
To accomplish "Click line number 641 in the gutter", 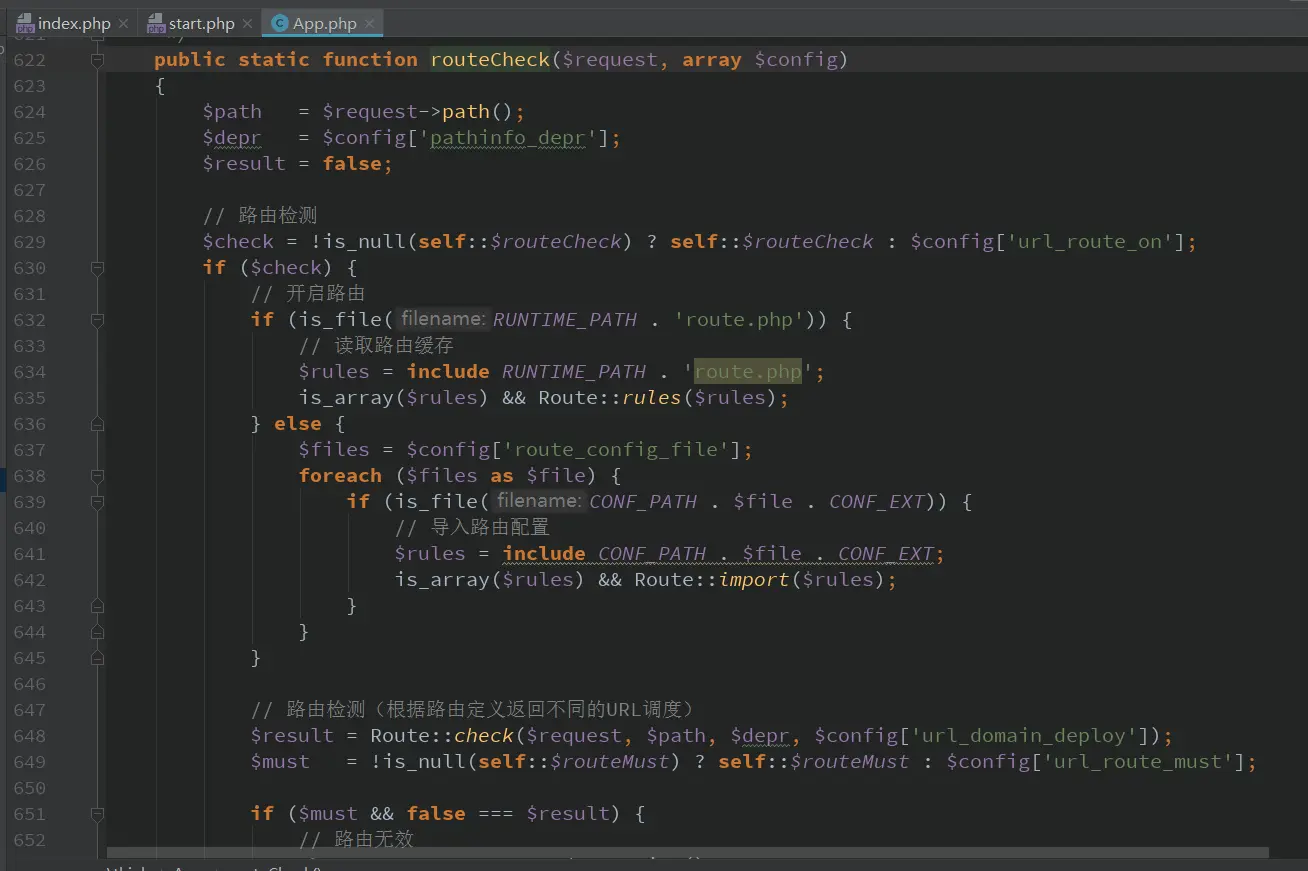I will (x=30, y=554).
